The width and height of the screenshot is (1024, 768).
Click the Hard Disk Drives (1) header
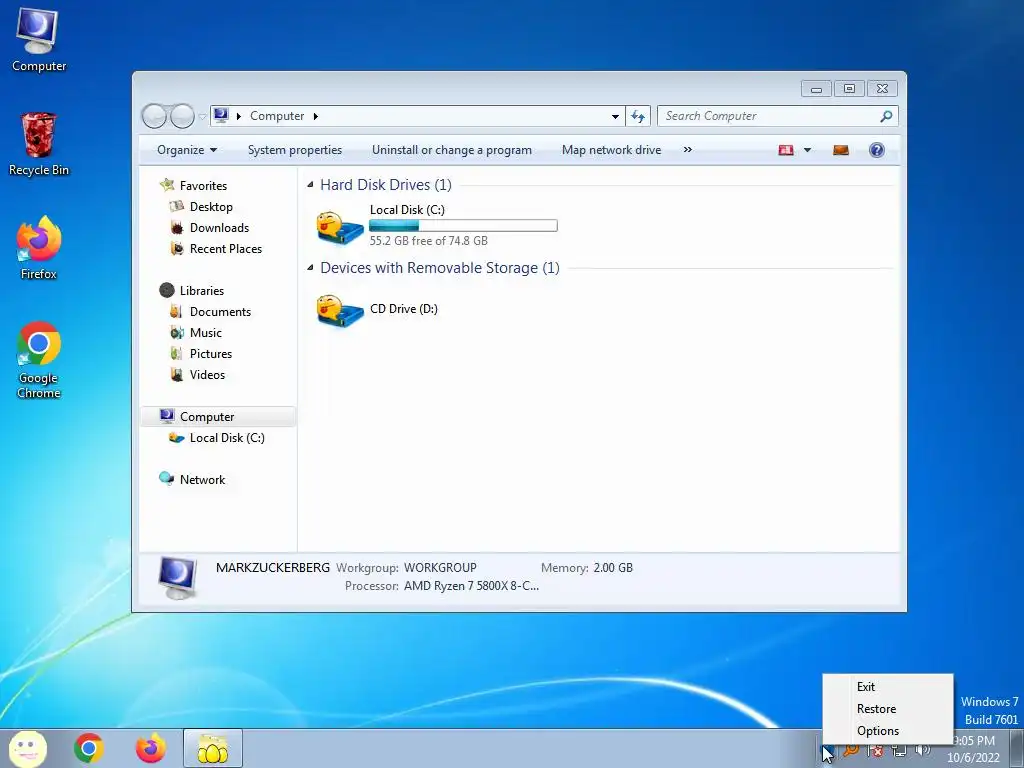(x=386, y=185)
